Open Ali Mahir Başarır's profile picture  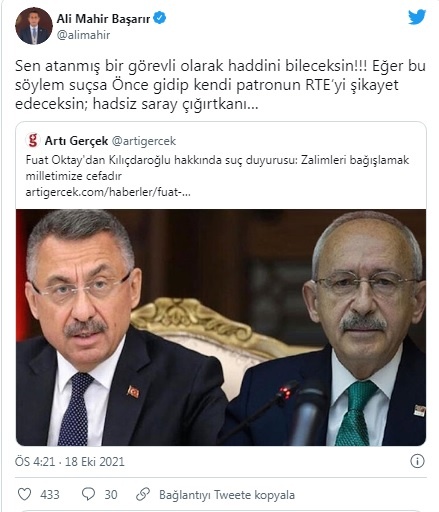tap(34, 26)
